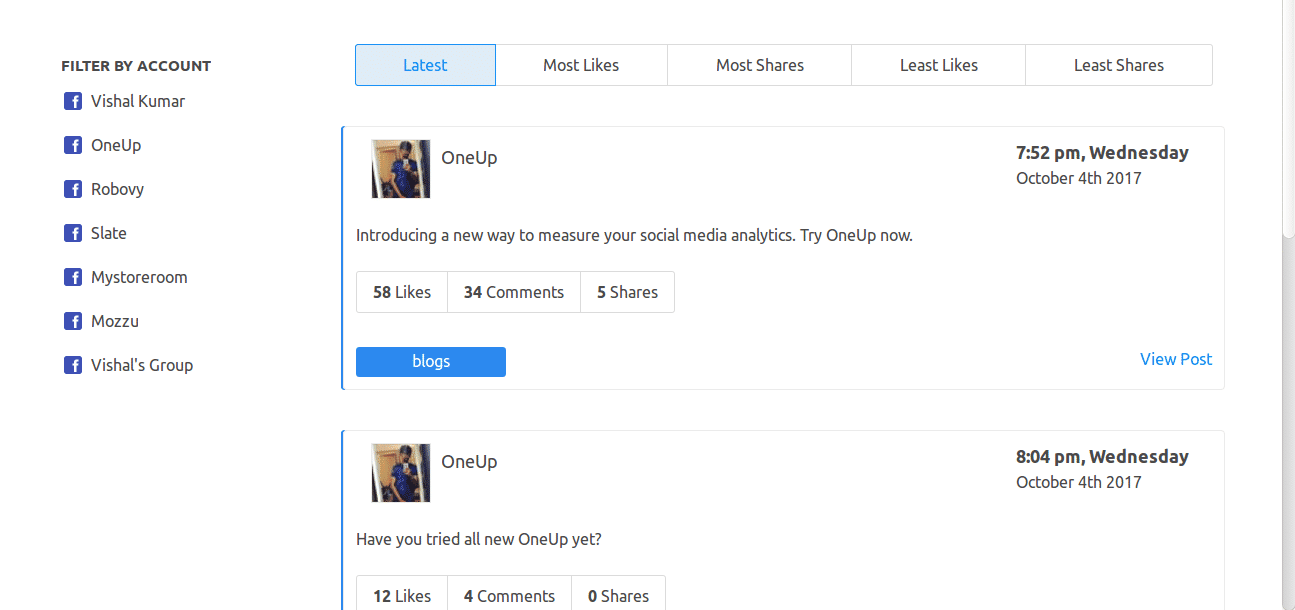Switch to the Least Likes tab
Viewport: 1295px width, 610px height.
(938, 64)
